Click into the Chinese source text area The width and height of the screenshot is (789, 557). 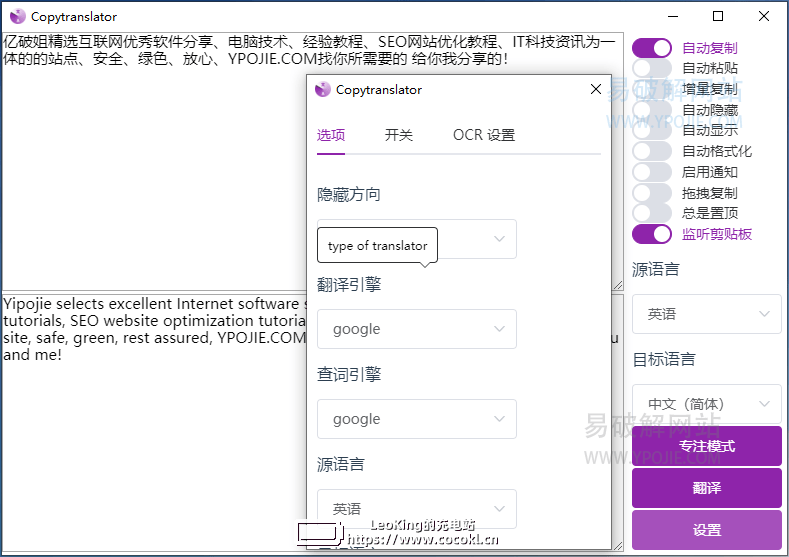312,161
